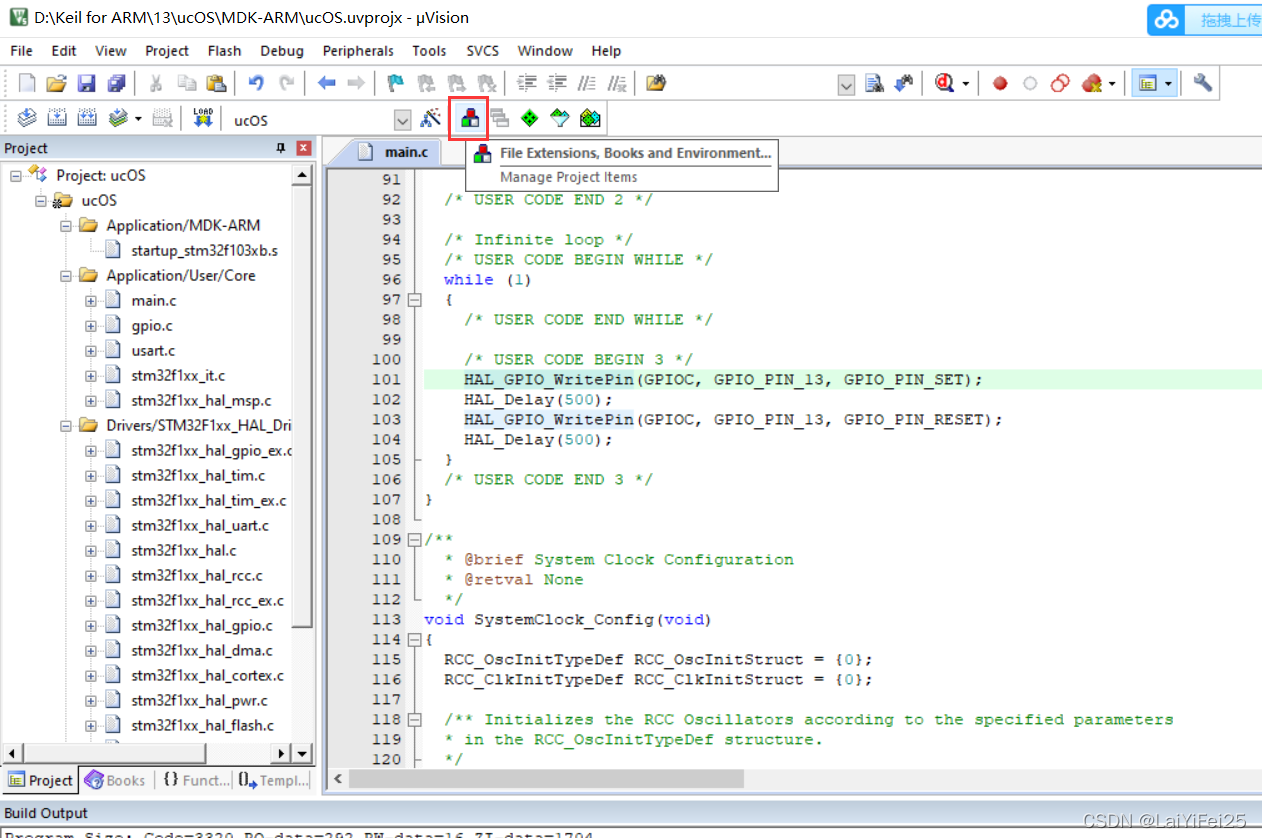1262x838 pixels.
Task: Open the find text combo box dropdown
Action: point(846,85)
